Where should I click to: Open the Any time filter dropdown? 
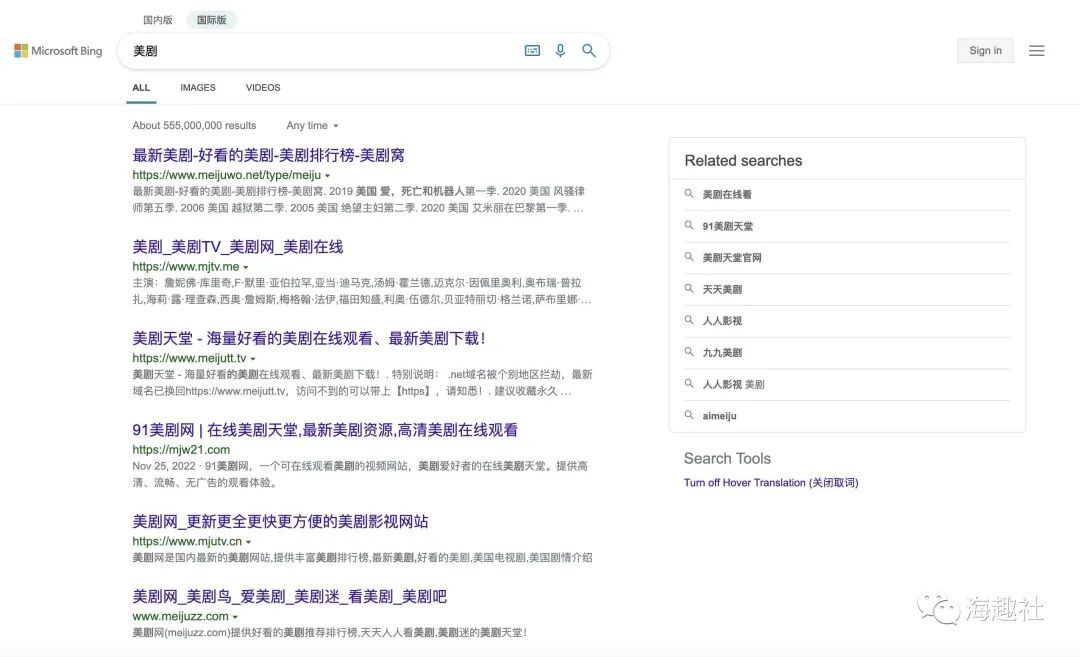312,125
